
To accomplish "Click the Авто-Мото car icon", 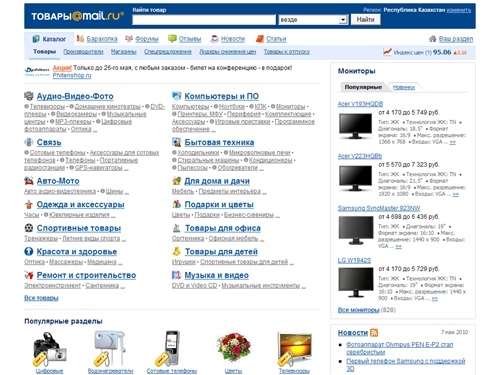I will point(29,181).
